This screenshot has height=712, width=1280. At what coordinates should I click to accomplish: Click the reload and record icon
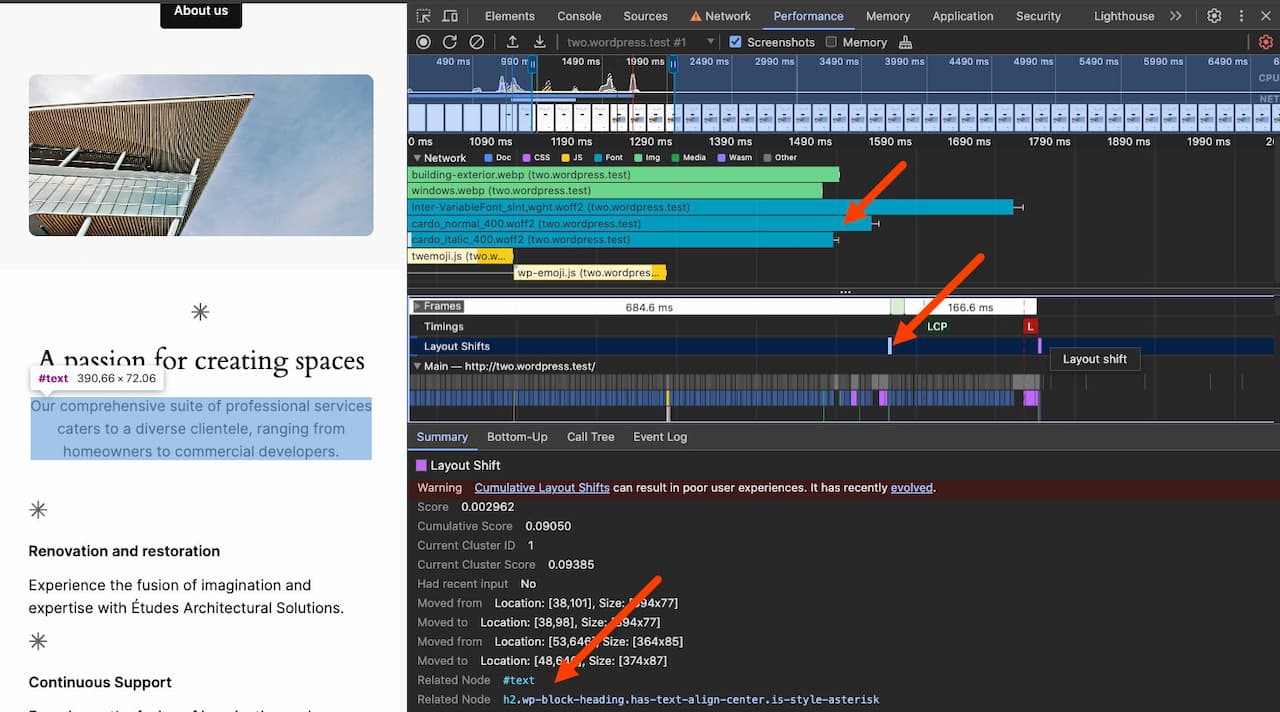[x=450, y=42]
